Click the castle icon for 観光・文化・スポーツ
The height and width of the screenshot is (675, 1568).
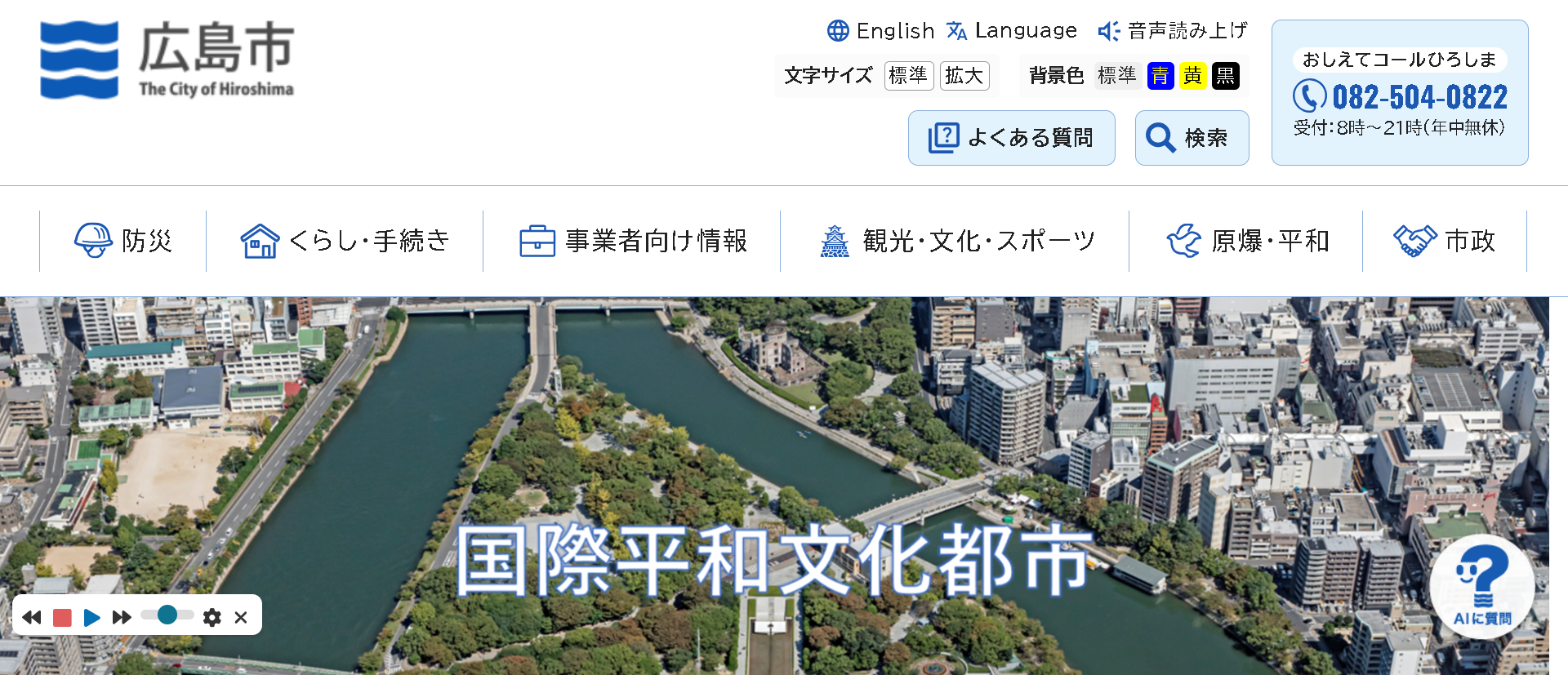coord(835,241)
